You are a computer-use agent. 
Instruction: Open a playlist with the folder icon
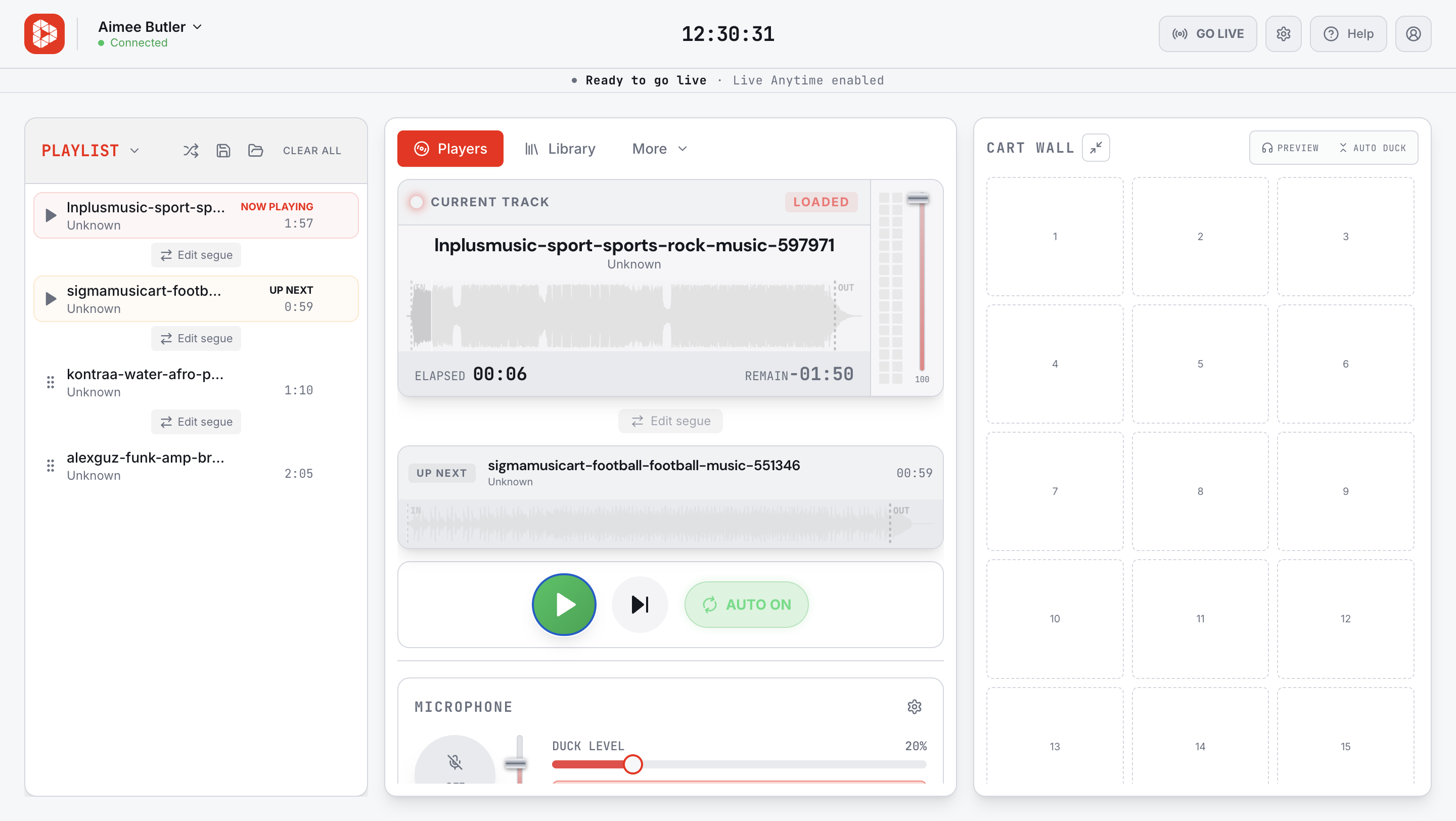coord(255,150)
